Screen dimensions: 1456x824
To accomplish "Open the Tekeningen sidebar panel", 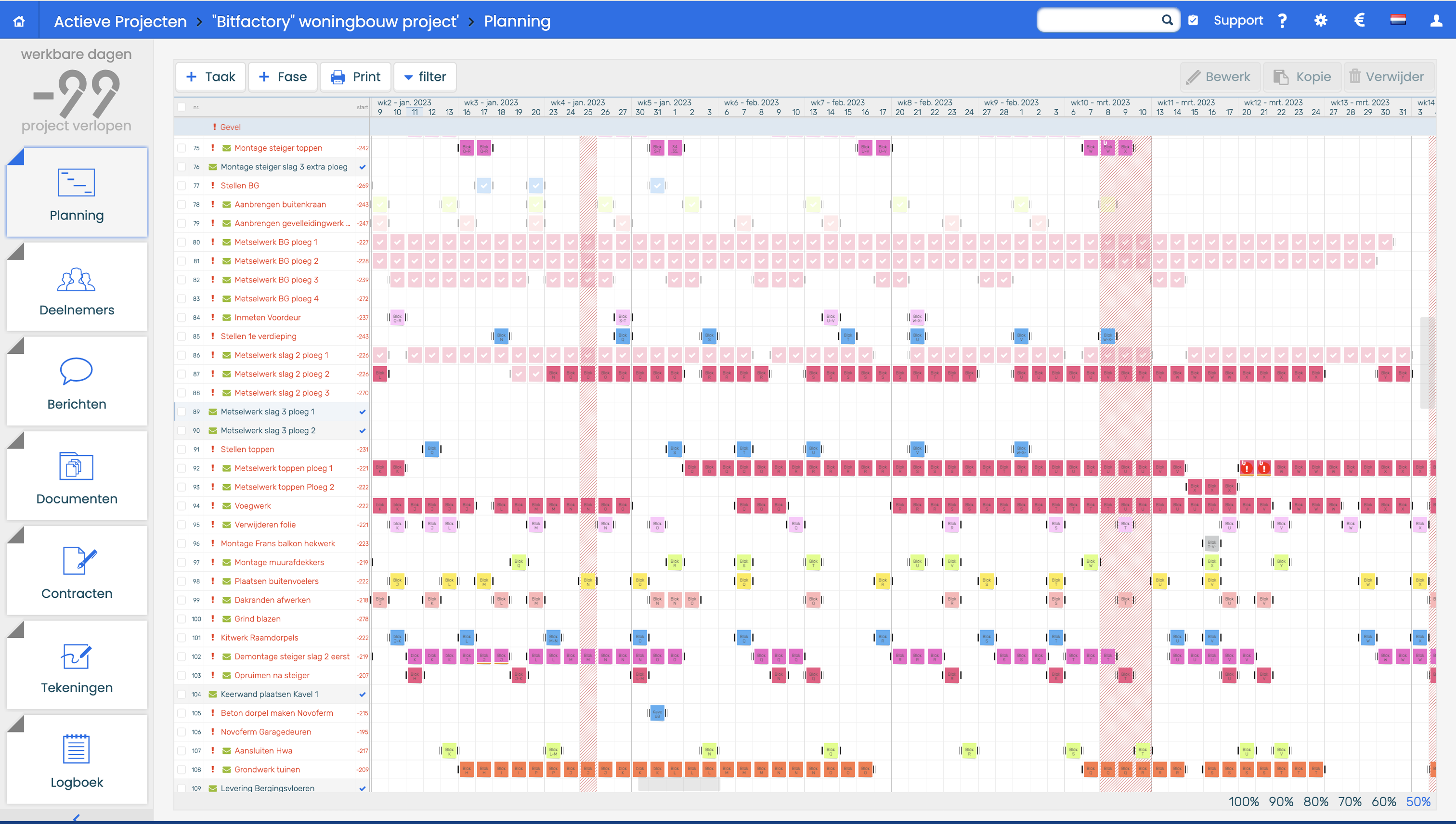I will click(77, 665).
